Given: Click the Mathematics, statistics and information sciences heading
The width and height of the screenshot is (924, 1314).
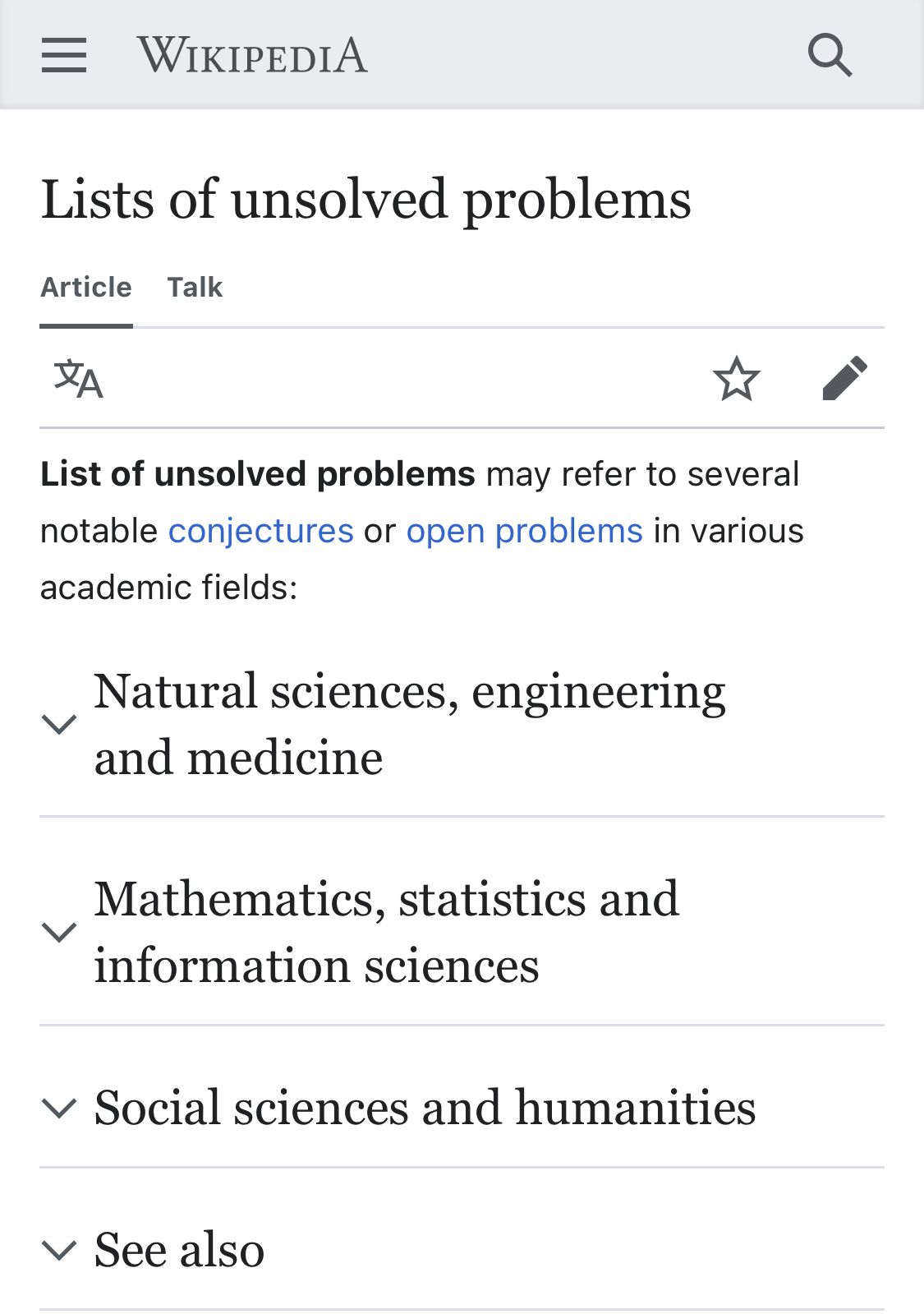Looking at the screenshot, I should pos(386,932).
